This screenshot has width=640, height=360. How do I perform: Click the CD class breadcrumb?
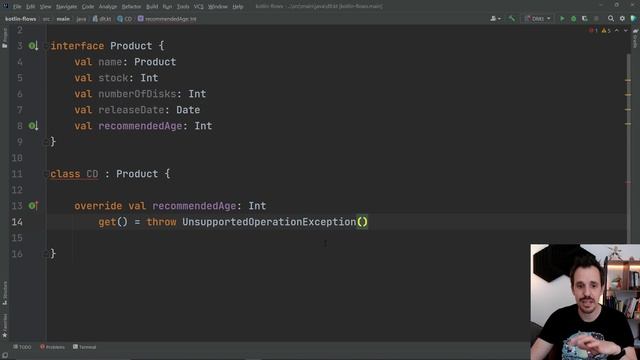point(124,19)
